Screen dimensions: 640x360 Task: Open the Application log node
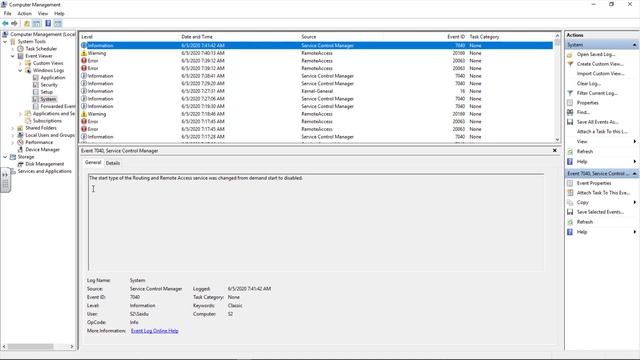[53, 78]
